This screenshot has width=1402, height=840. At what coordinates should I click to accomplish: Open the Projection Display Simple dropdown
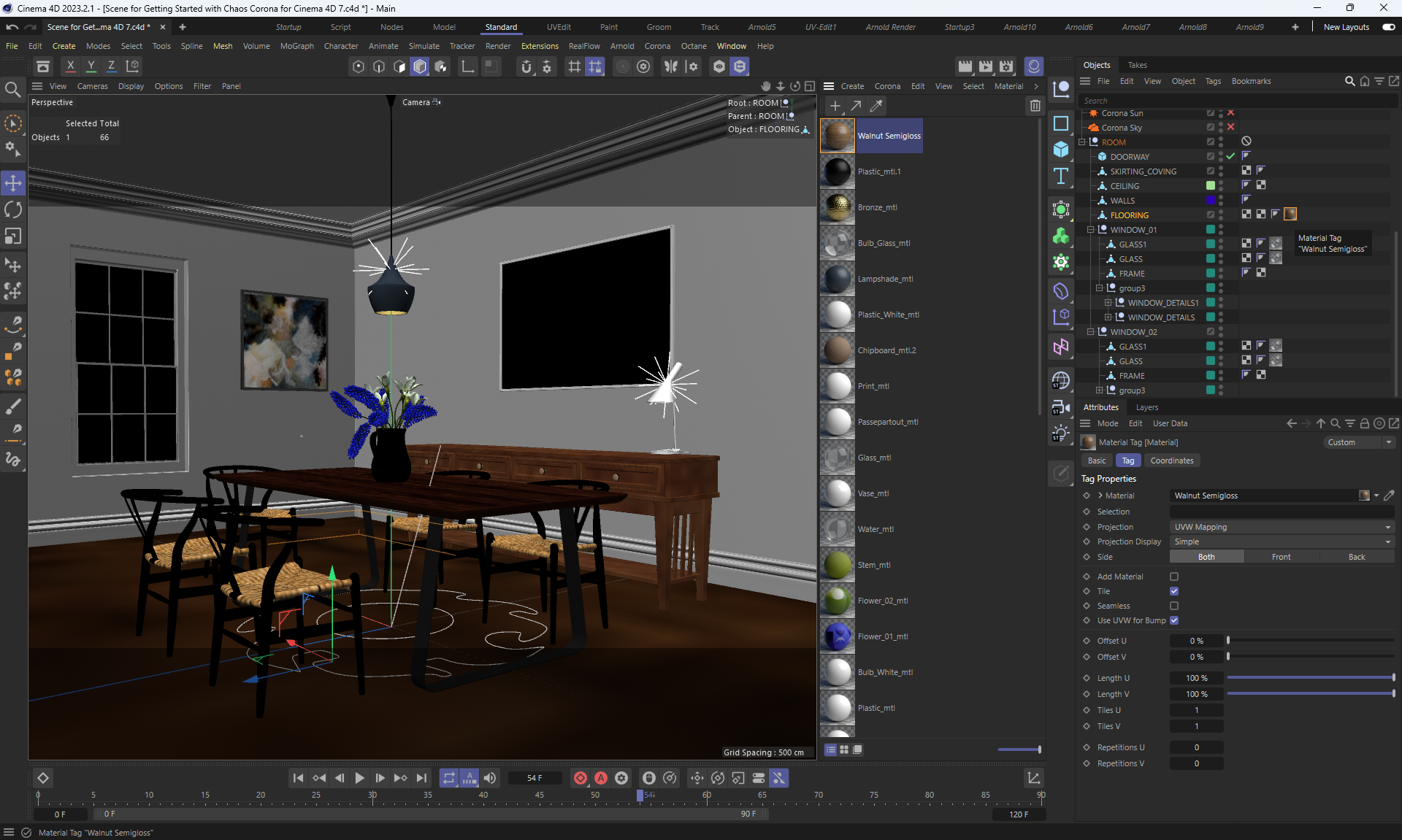point(1282,542)
